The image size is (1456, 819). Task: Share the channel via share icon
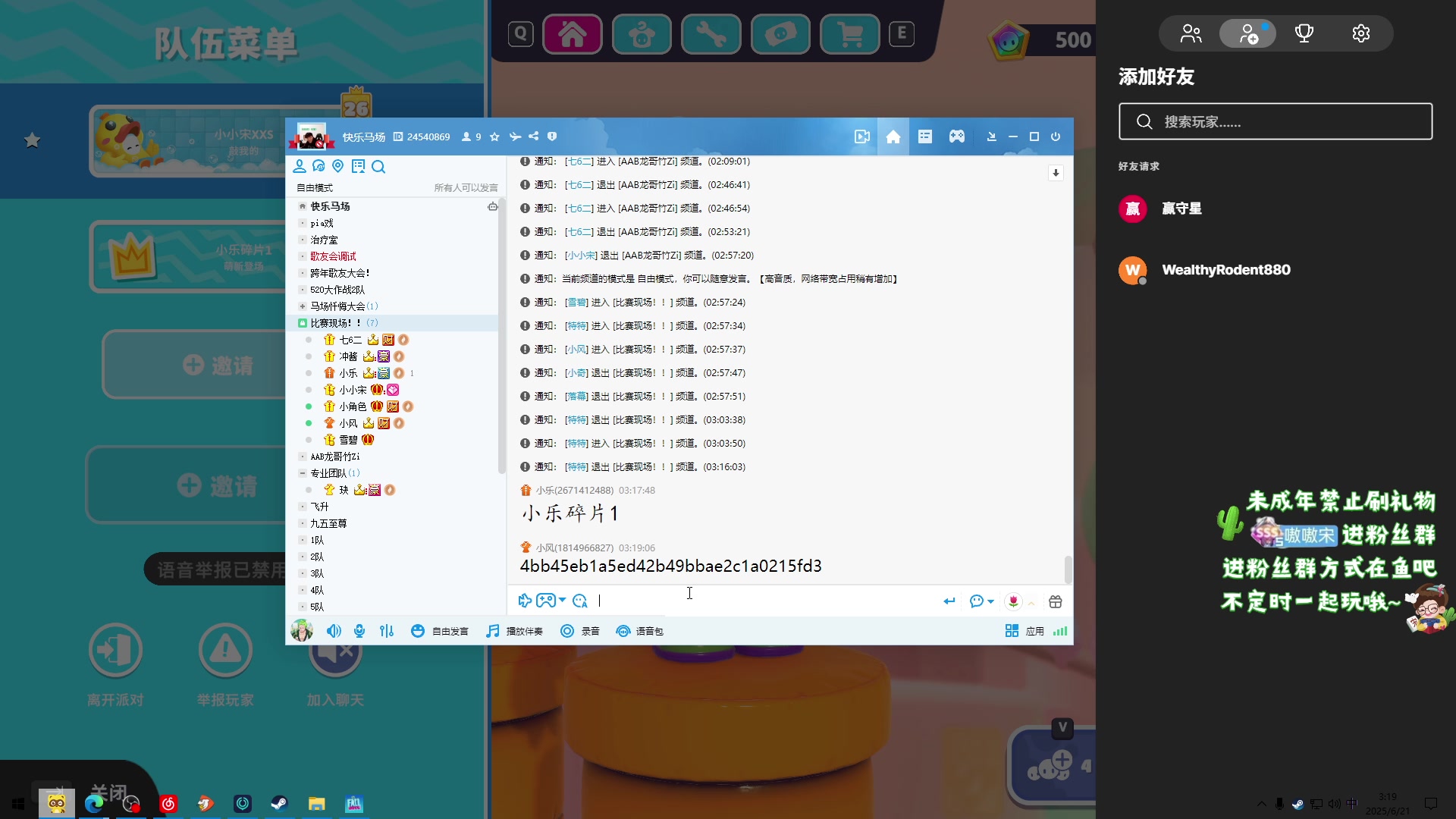(x=534, y=136)
